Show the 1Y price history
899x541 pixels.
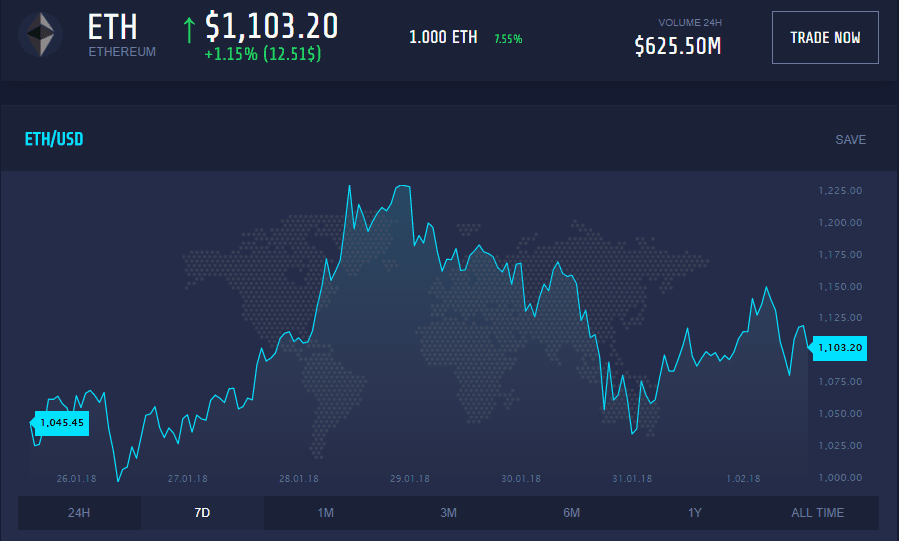(694, 513)
